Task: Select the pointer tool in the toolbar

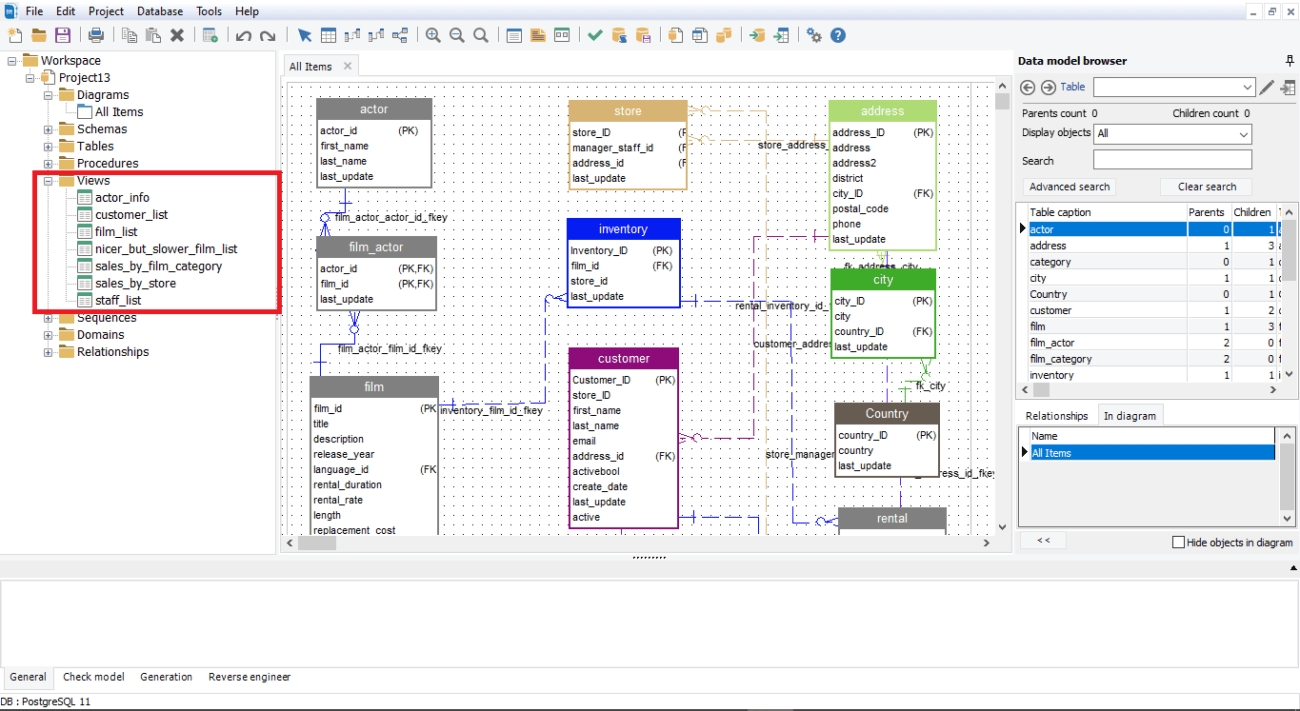Action: [305, 35]
